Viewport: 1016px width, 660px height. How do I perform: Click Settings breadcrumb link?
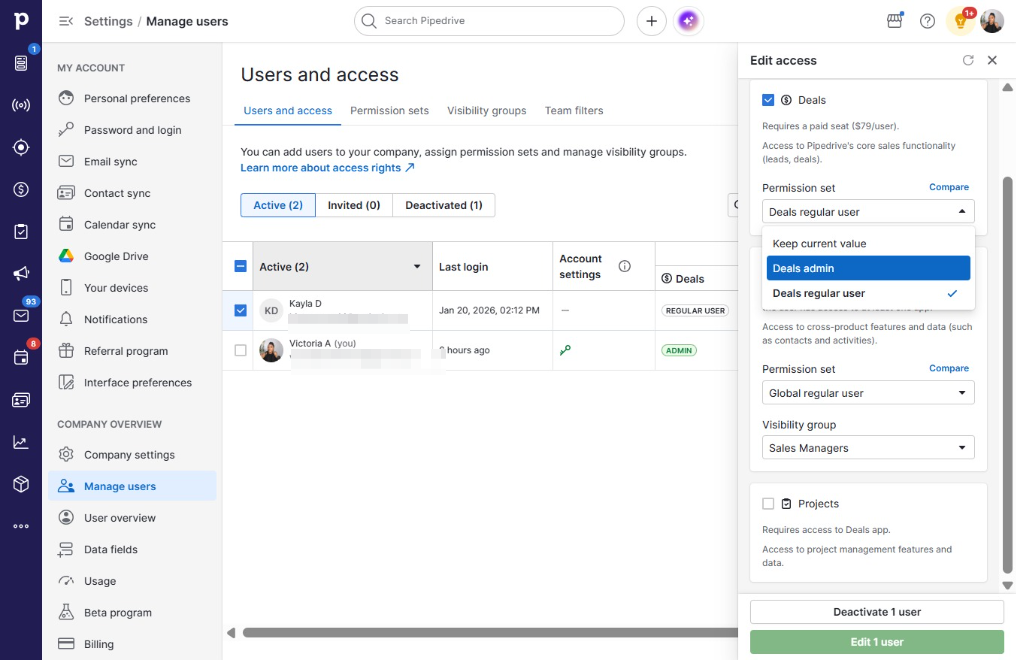tap(108, 21)
